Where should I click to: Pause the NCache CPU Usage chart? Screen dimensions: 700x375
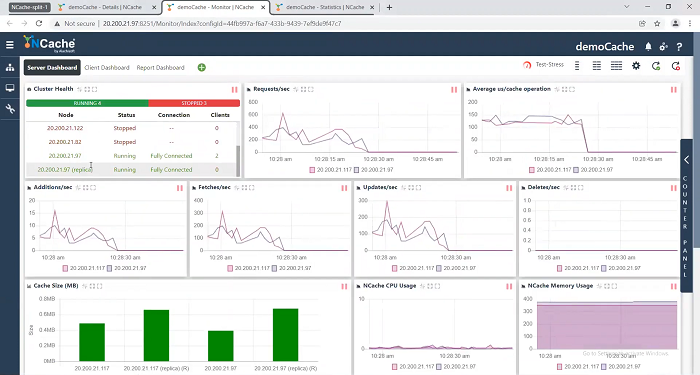pyautogui.click(x=509, y=287)
